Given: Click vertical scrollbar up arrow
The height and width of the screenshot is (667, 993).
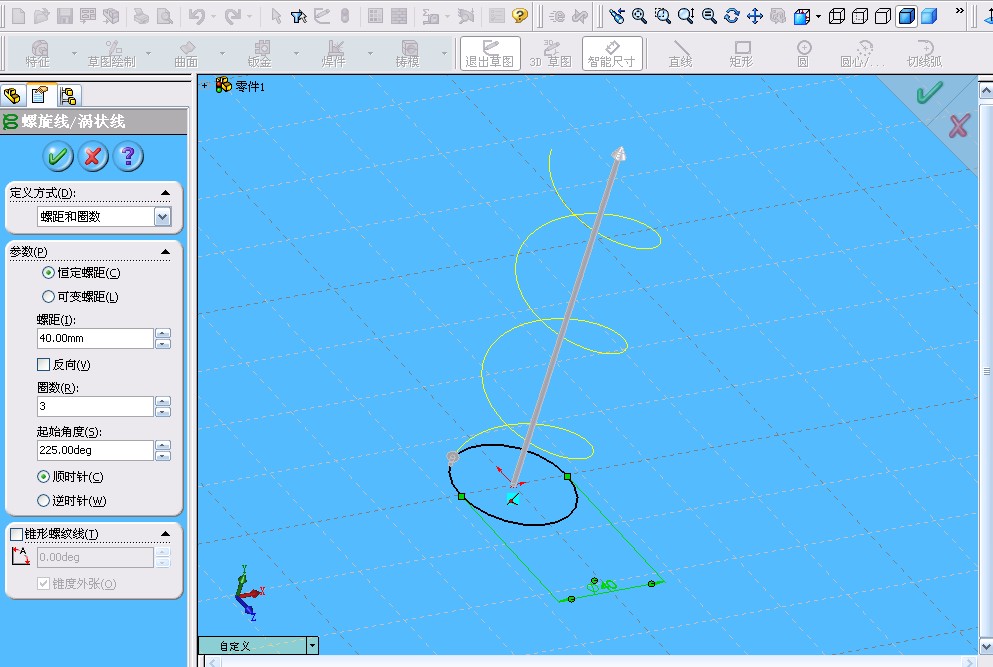Looking at the screenshot, I should pos(986,91).
